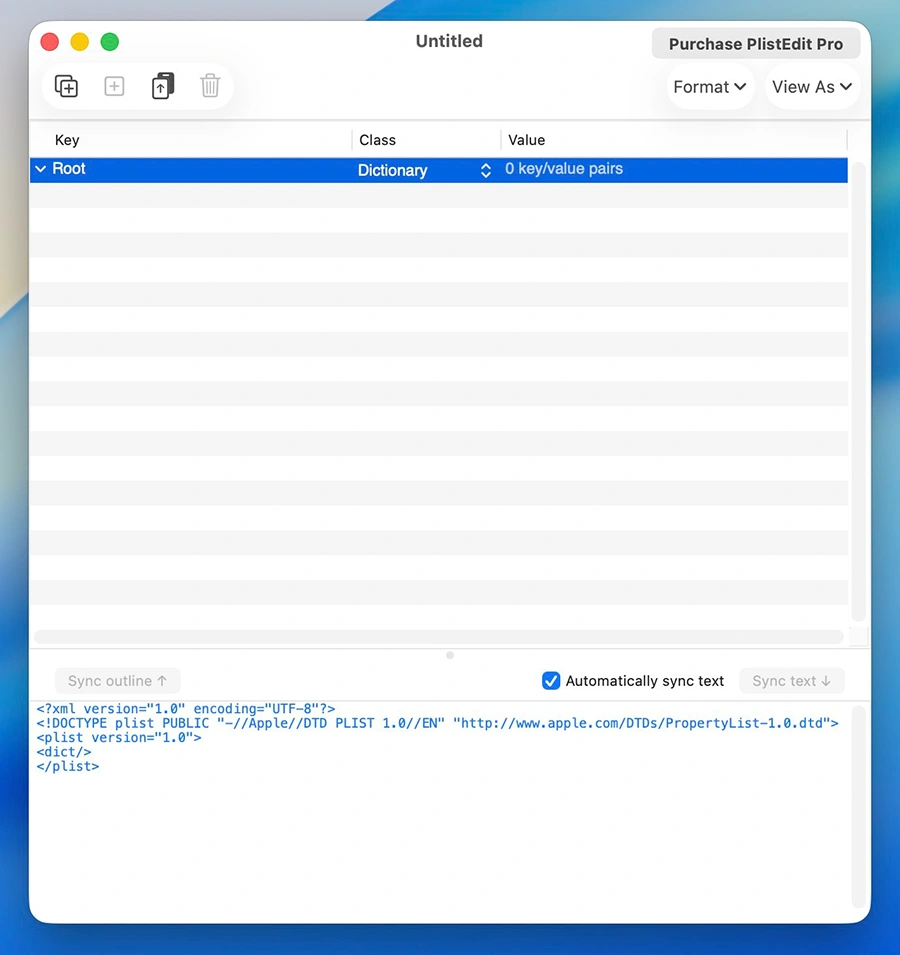
Task: Toggle Automatically sync text checkbox
Action: coord(551,681)
